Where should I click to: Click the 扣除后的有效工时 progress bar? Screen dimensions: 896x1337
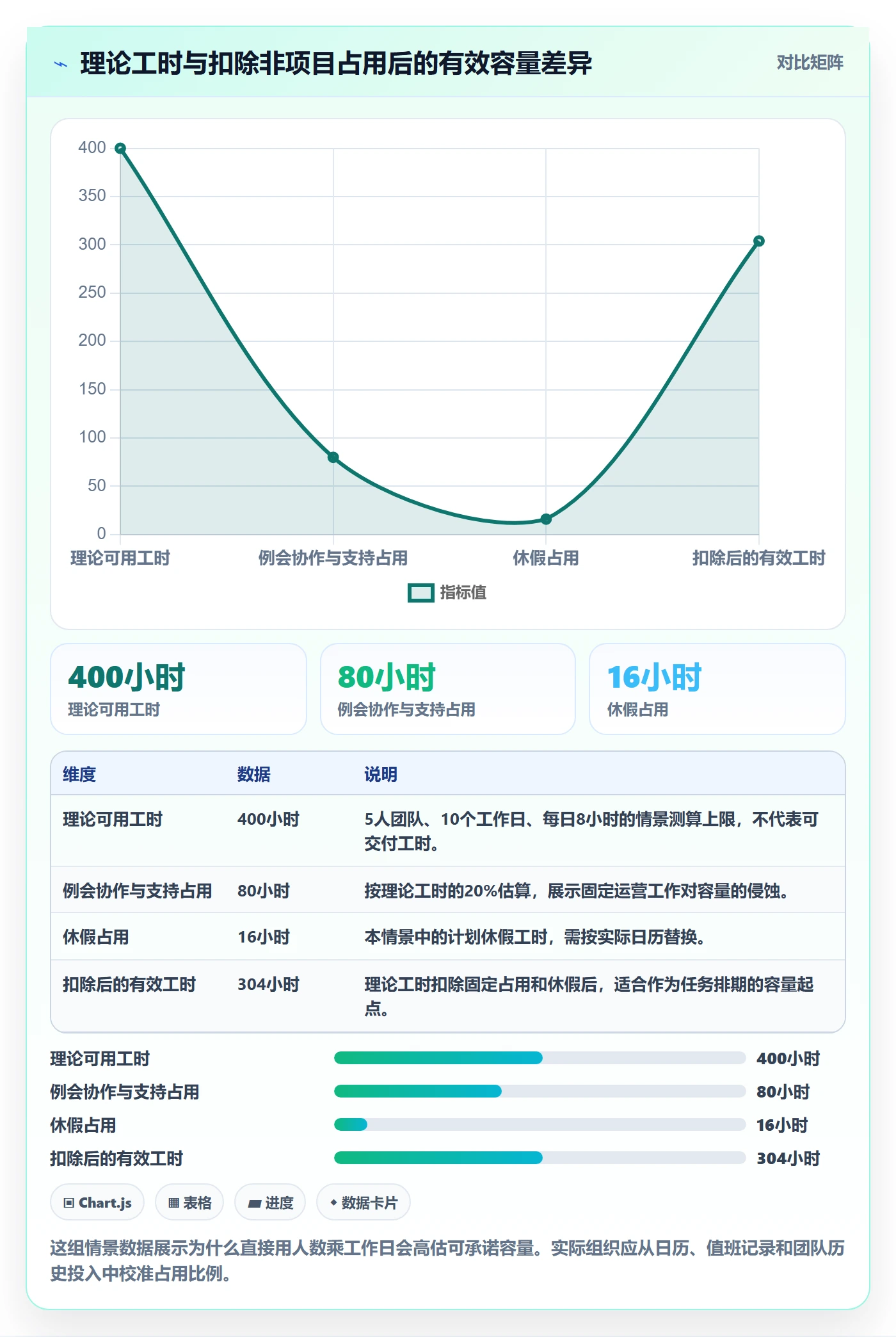coord(540,1158)
